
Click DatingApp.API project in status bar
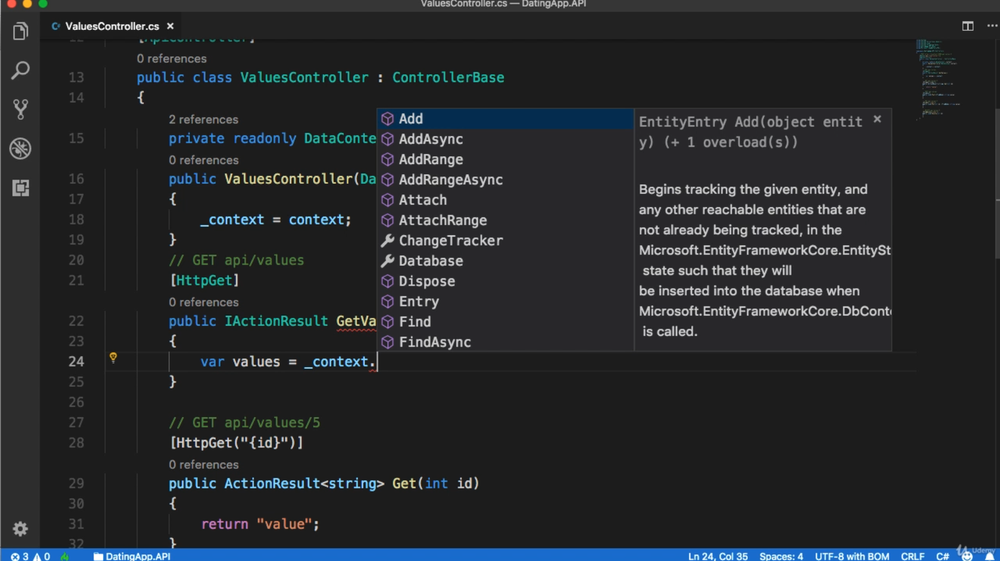[x=132, y=556]
